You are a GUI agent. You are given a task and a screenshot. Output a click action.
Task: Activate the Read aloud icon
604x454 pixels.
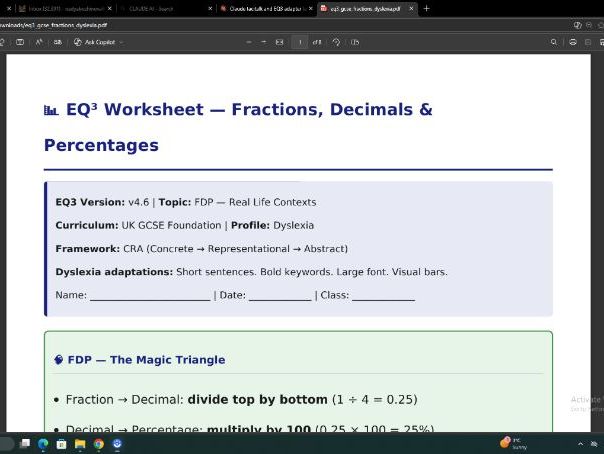coord(39,42)
